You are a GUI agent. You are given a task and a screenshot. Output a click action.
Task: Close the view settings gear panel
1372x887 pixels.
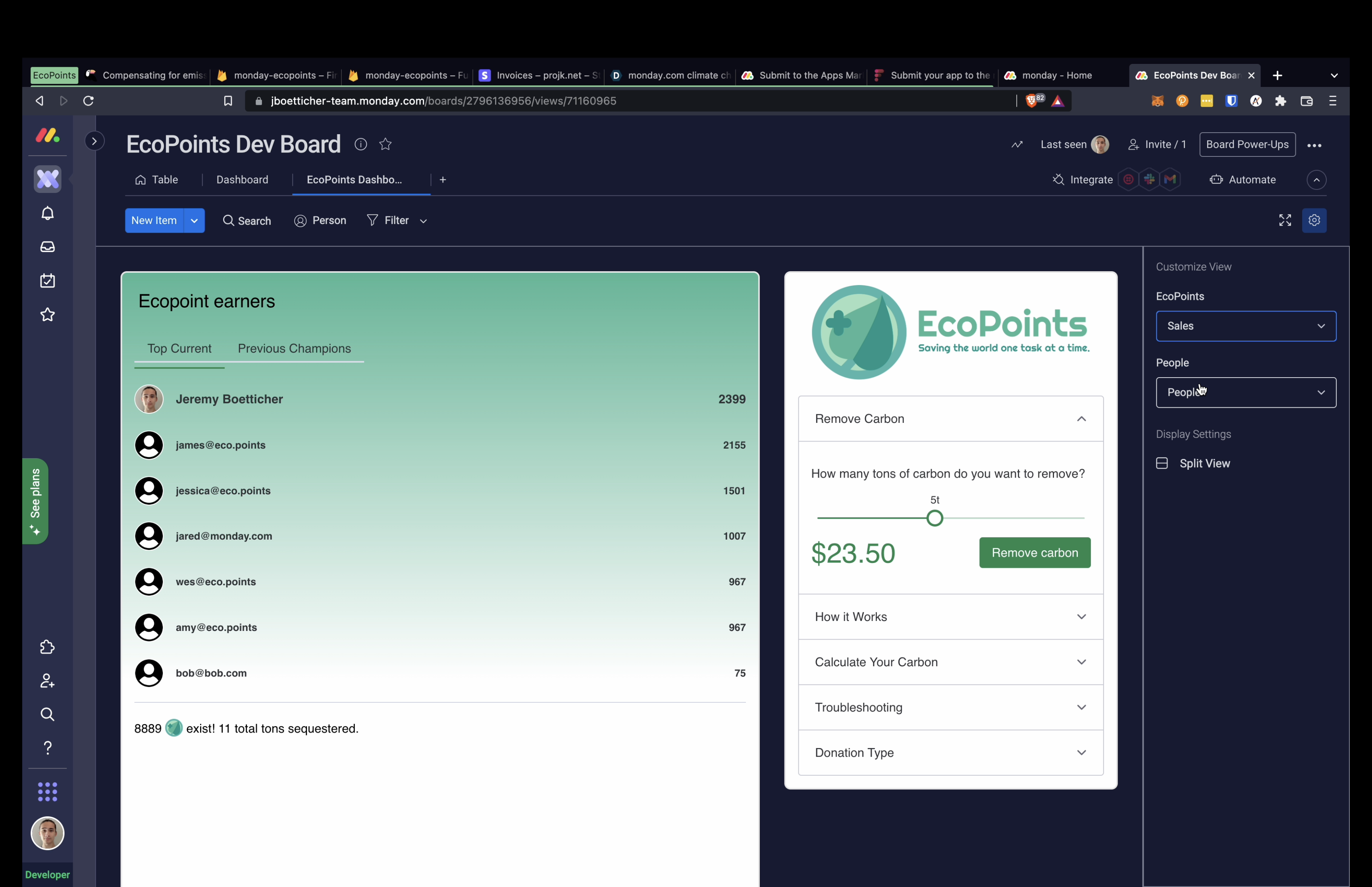click(x=1314, y=221)
